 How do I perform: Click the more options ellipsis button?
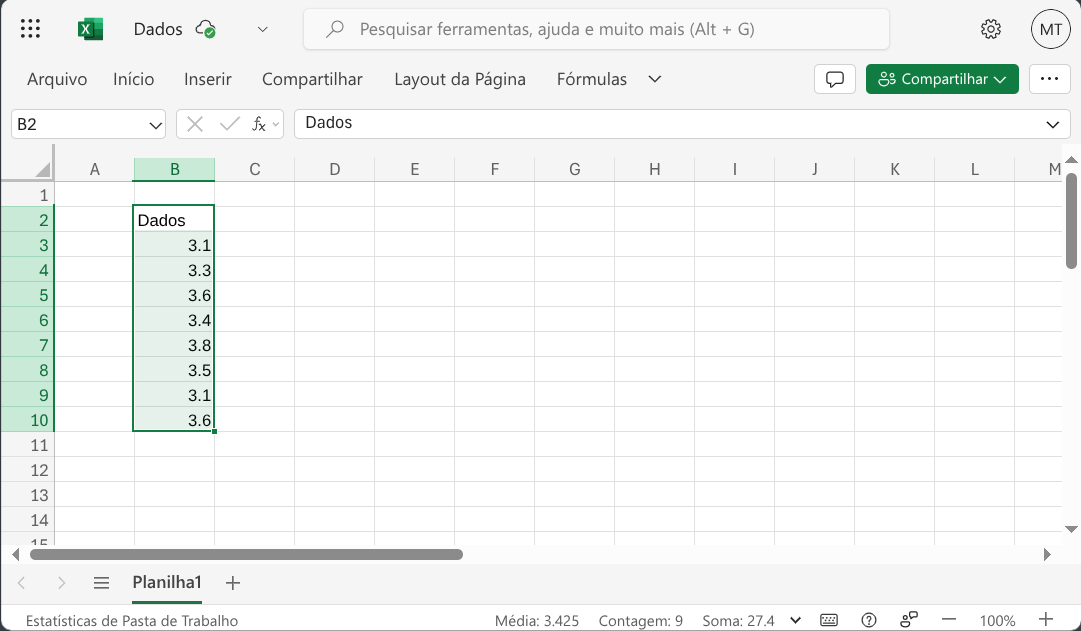click(x=1049, y=79)
